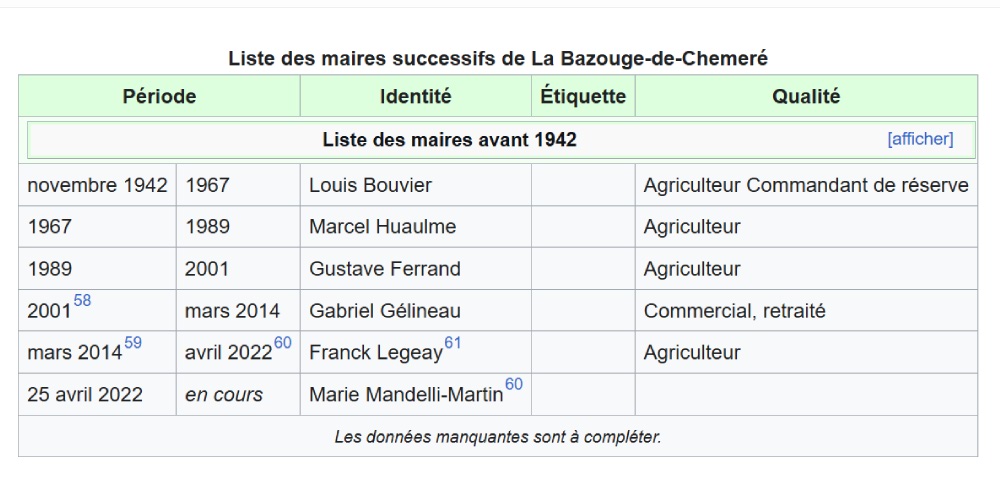Select the Marcel Hualme cell
This screenshot has width=1000, height=495.
click(x=382, y=227)
